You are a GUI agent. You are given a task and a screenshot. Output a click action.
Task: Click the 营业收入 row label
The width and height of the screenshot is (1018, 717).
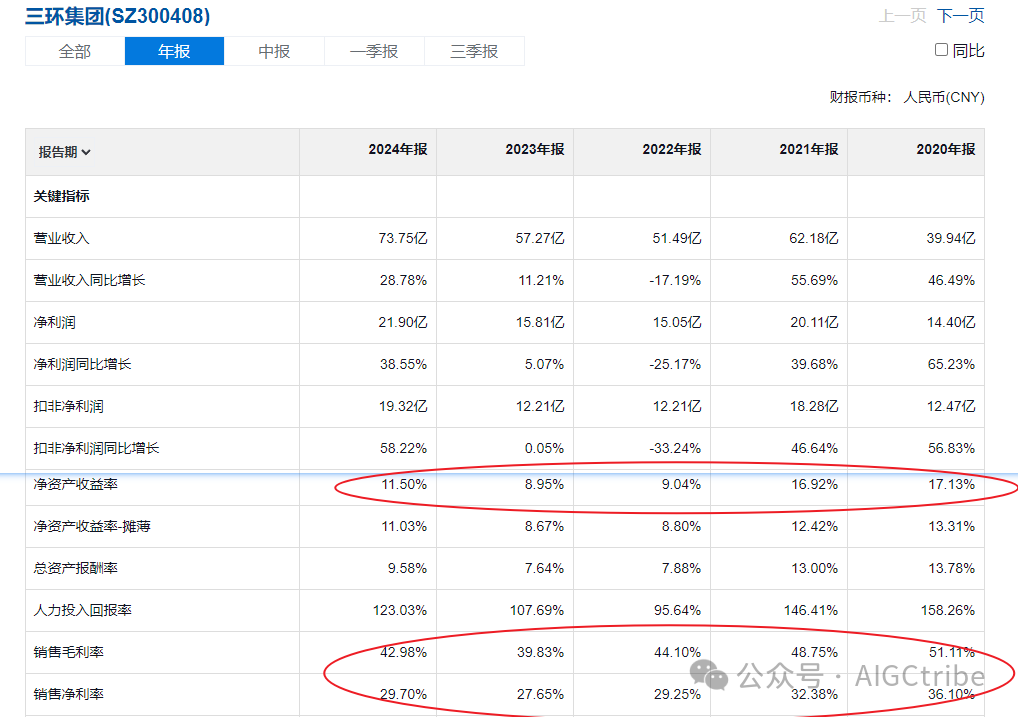(x=61, y=238)
